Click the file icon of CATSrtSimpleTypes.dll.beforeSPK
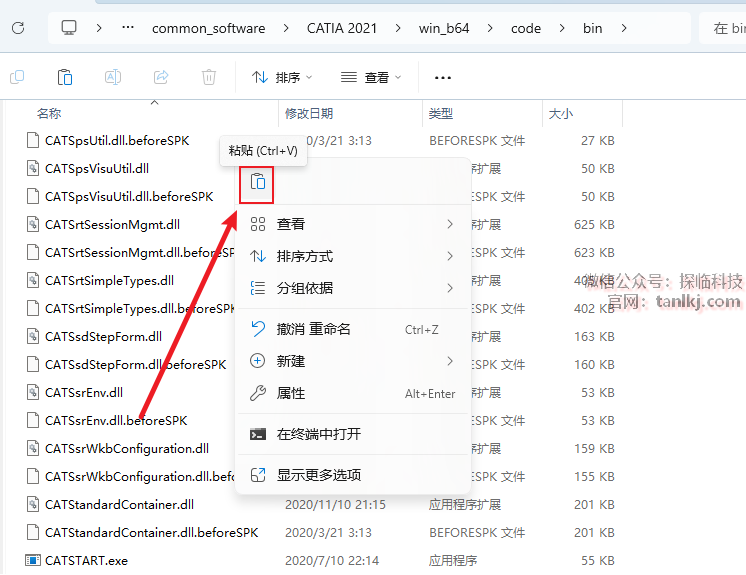746x575 pixels. coord(33,308)
